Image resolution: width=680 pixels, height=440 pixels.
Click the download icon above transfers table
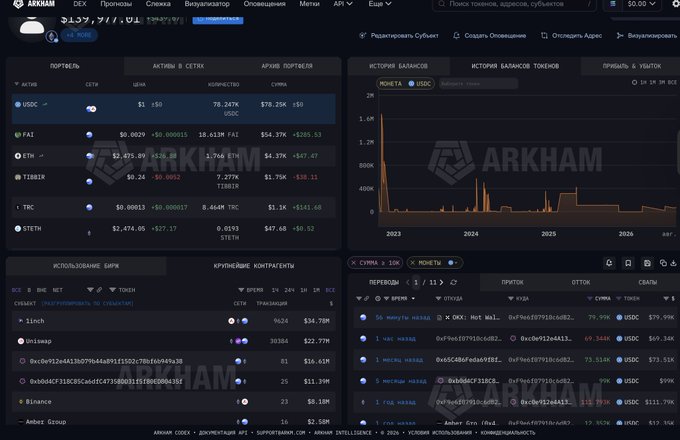[673, 263]
